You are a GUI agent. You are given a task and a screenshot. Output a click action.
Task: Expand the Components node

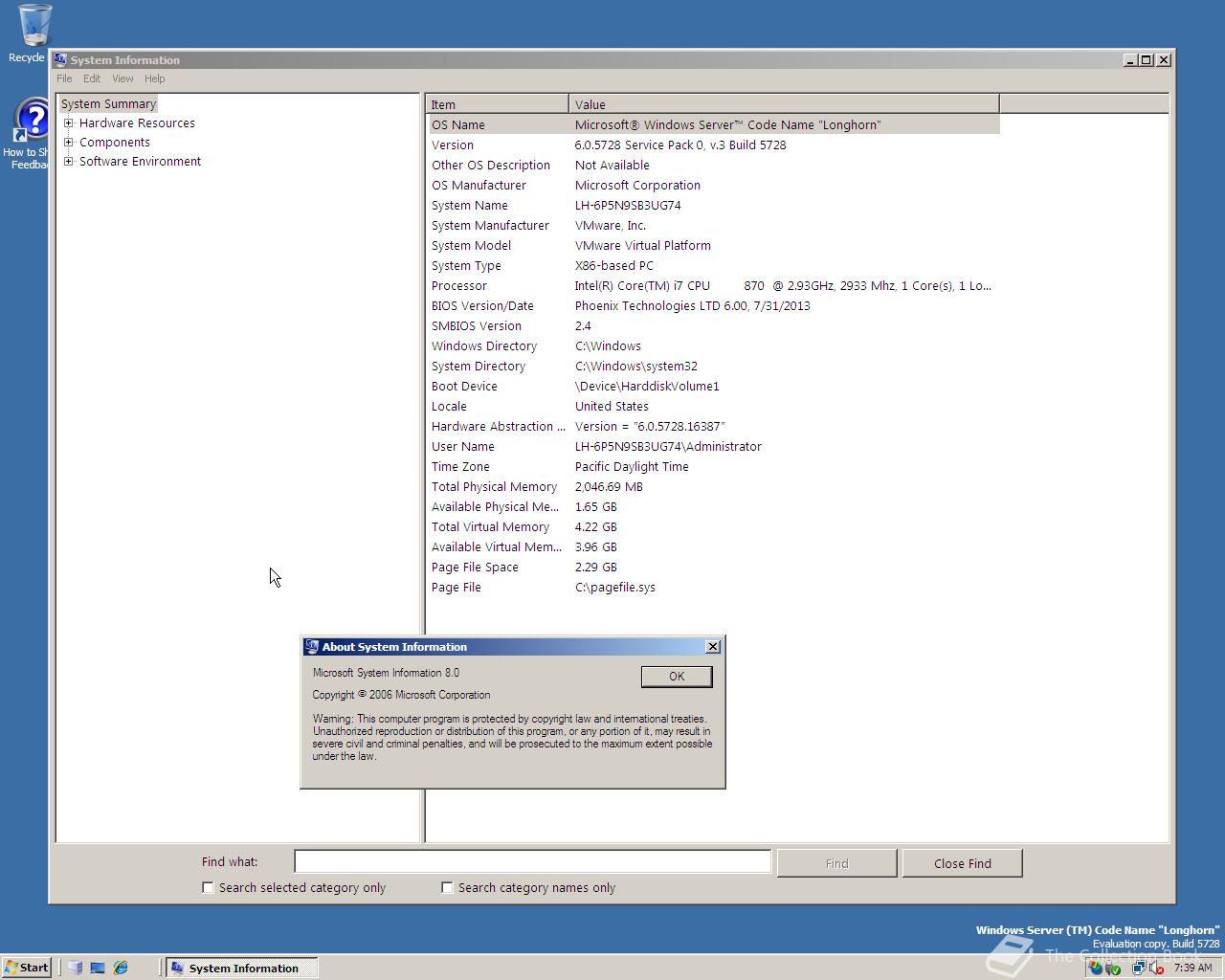pyautogui.click(x=69, y=142)
